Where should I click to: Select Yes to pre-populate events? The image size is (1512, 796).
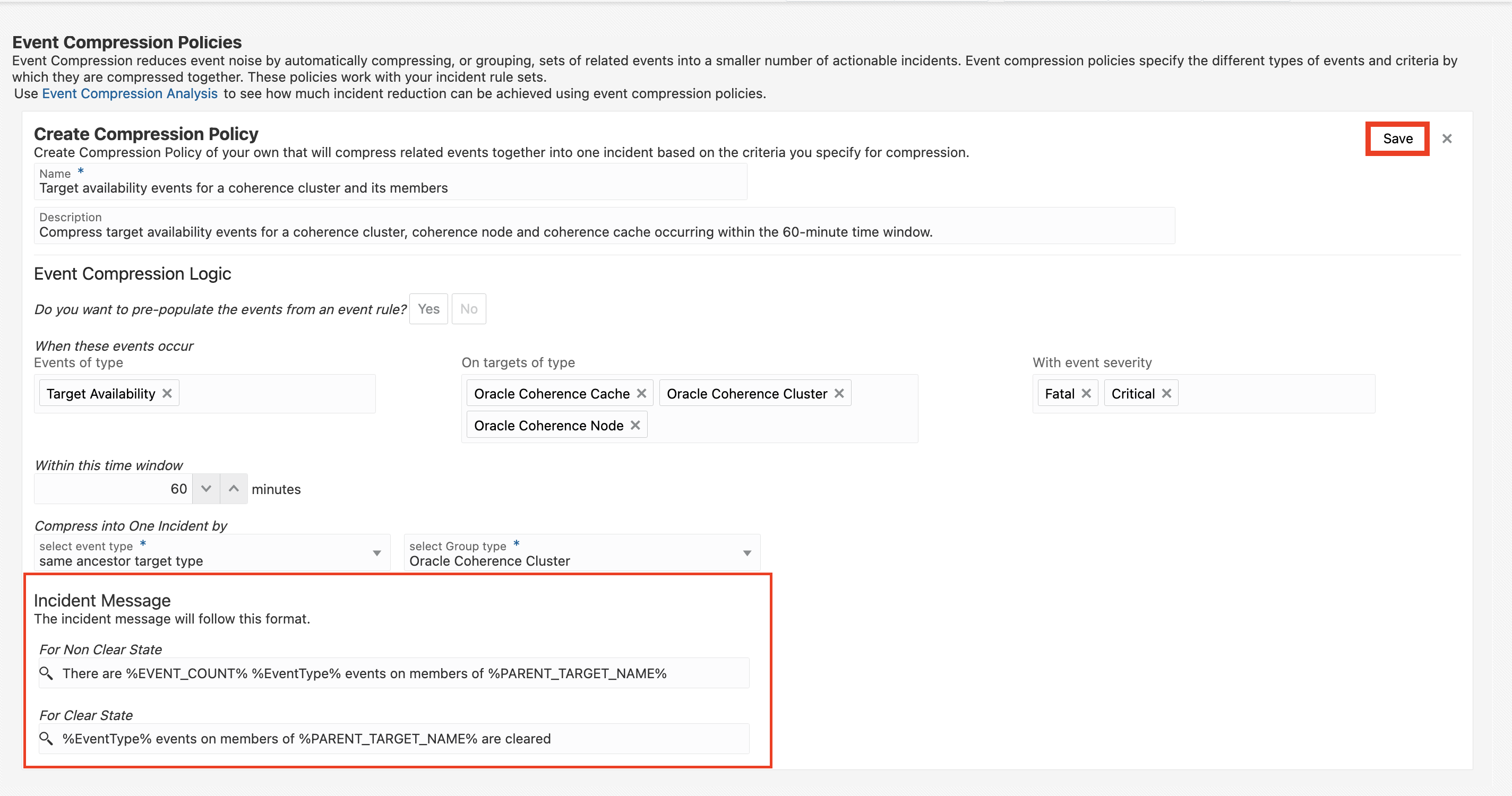428,308
